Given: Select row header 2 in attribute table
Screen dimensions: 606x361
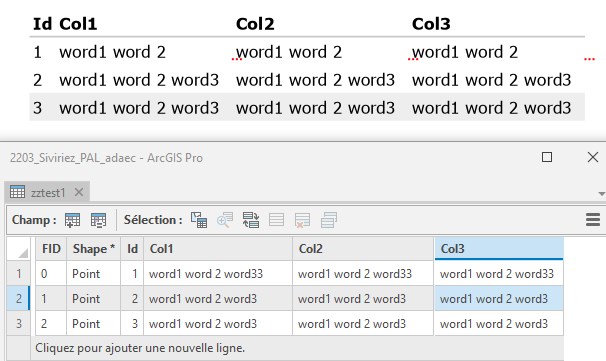Looking at the screenshot, I should pos(19,298).
